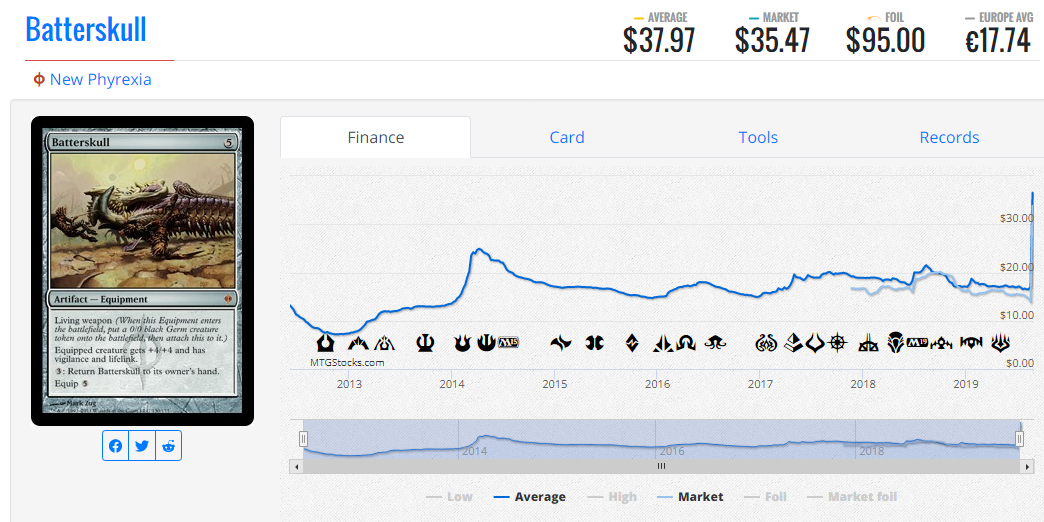Click the Born of the Gods set icon
Image resolution: width=1044 pixels, height=522 pixels.
point(462,344)
